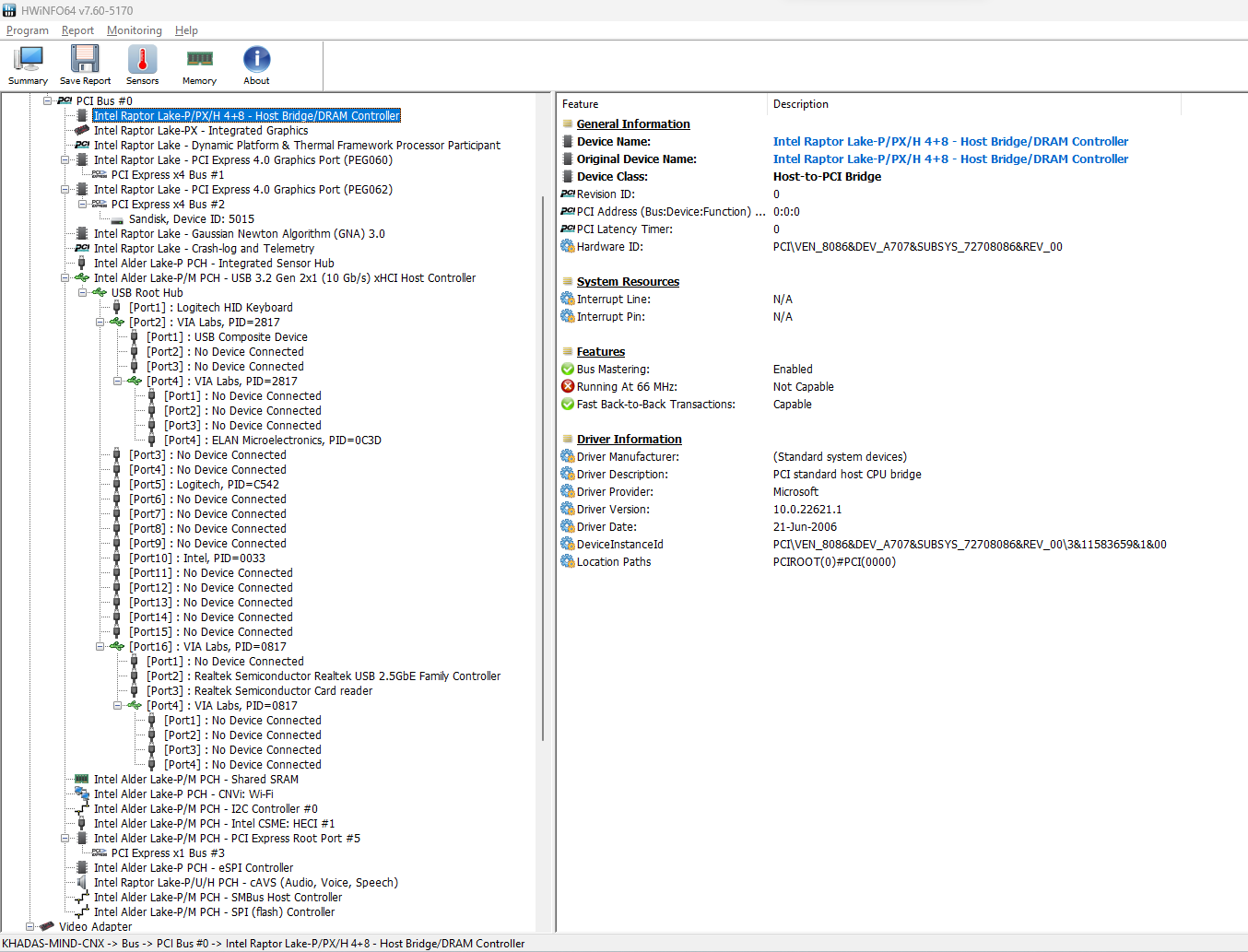
Task: Click the Sandisk Device ID 5015 drive icon
Action: coord(117,219)
